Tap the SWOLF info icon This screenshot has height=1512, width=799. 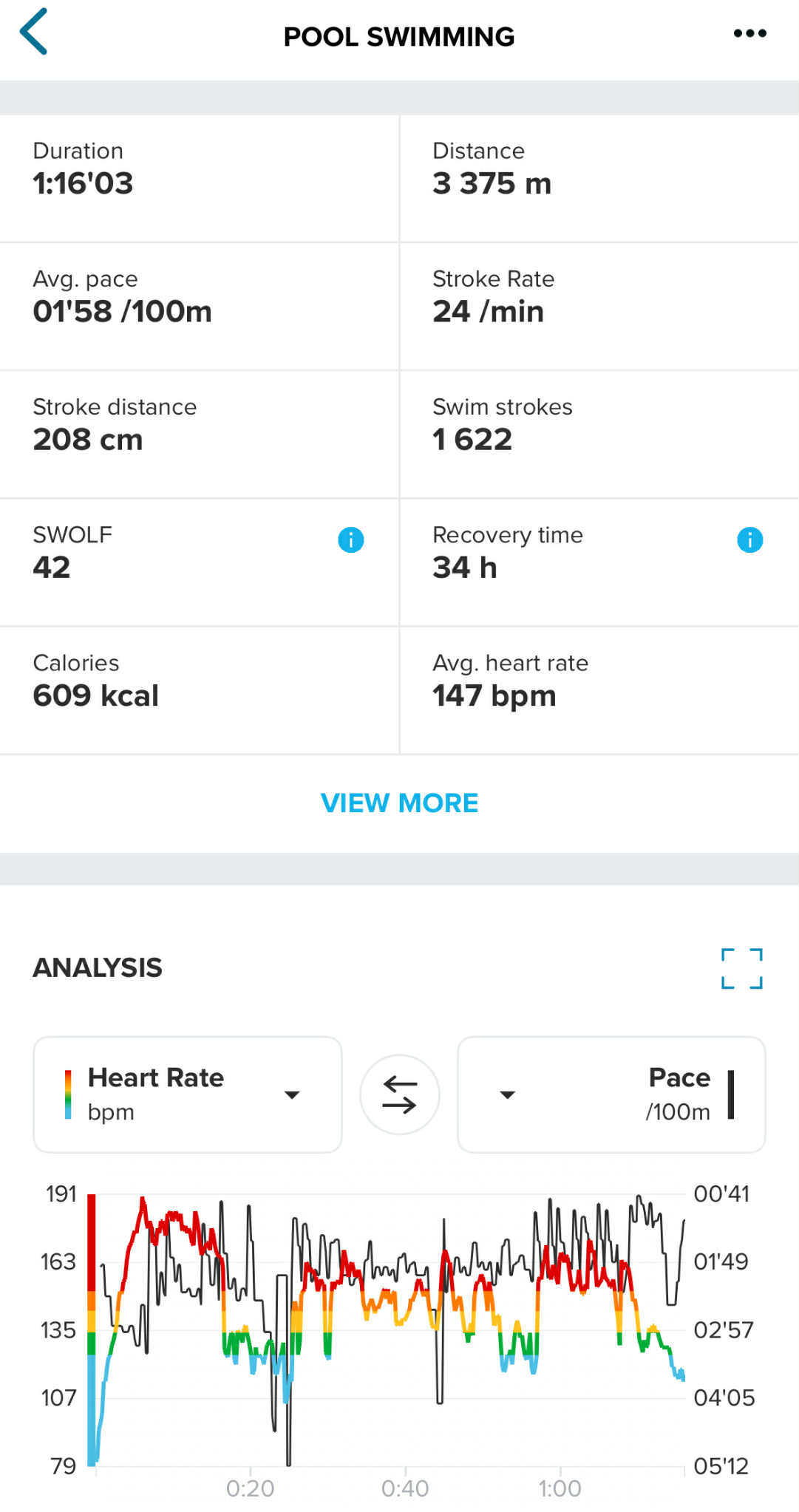pyautogui.click(x=350, y=540)
